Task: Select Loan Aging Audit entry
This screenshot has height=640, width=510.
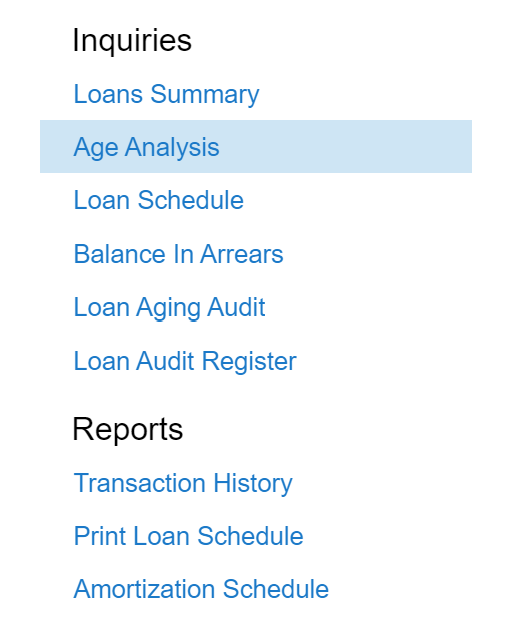Action: pyautogui.click(x=169, y=307)
